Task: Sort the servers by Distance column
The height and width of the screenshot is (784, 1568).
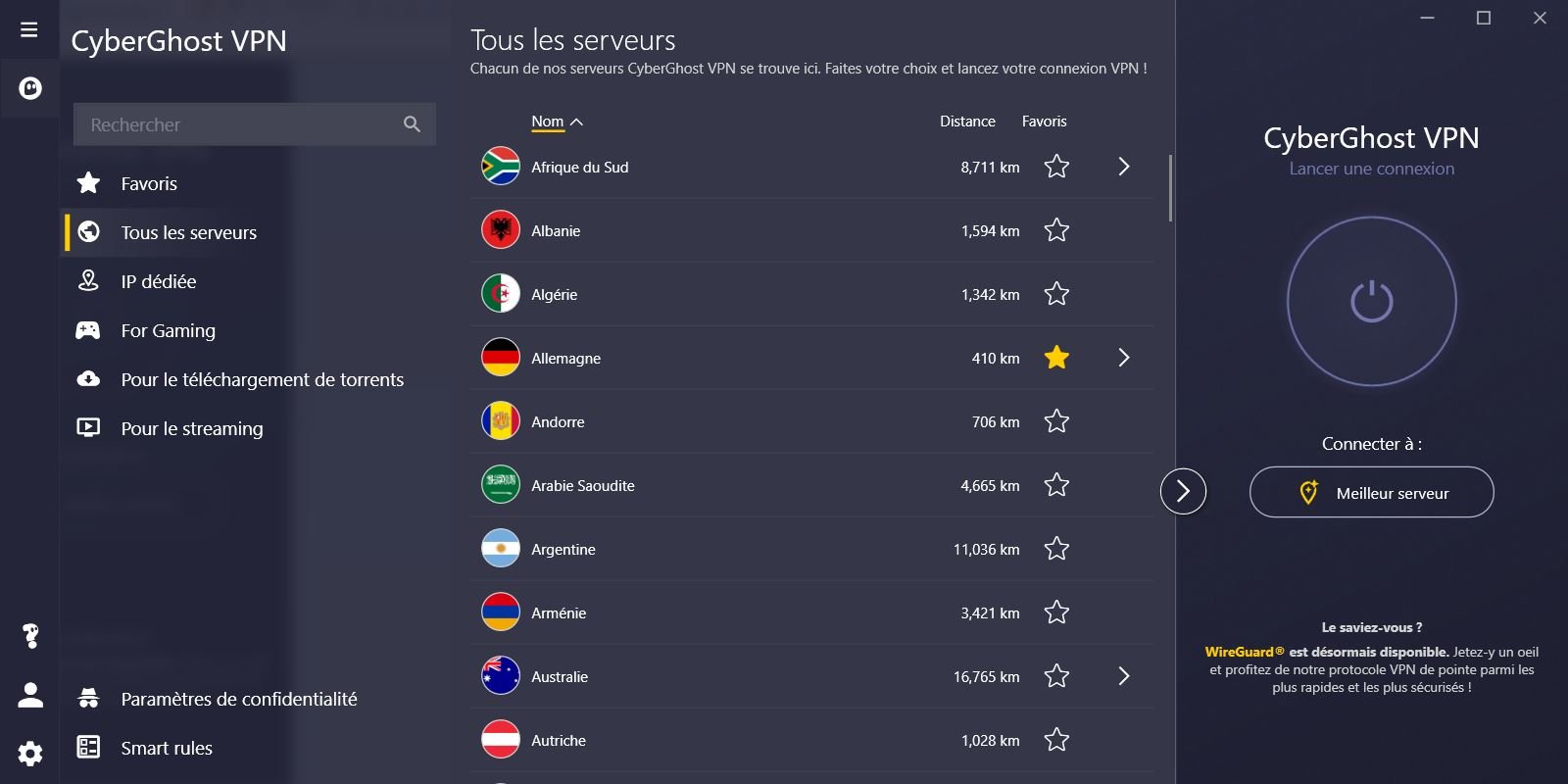Action: [x=966, y=122]
